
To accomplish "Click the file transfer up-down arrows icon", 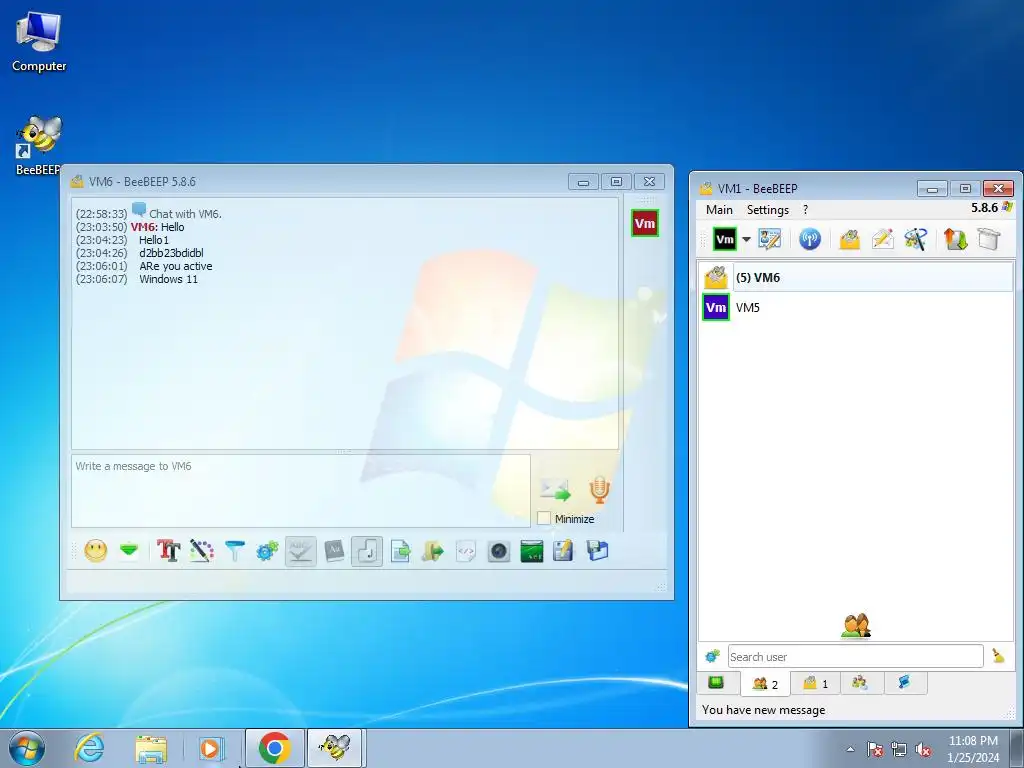I will pyautogui.click(x=955, y=239).
